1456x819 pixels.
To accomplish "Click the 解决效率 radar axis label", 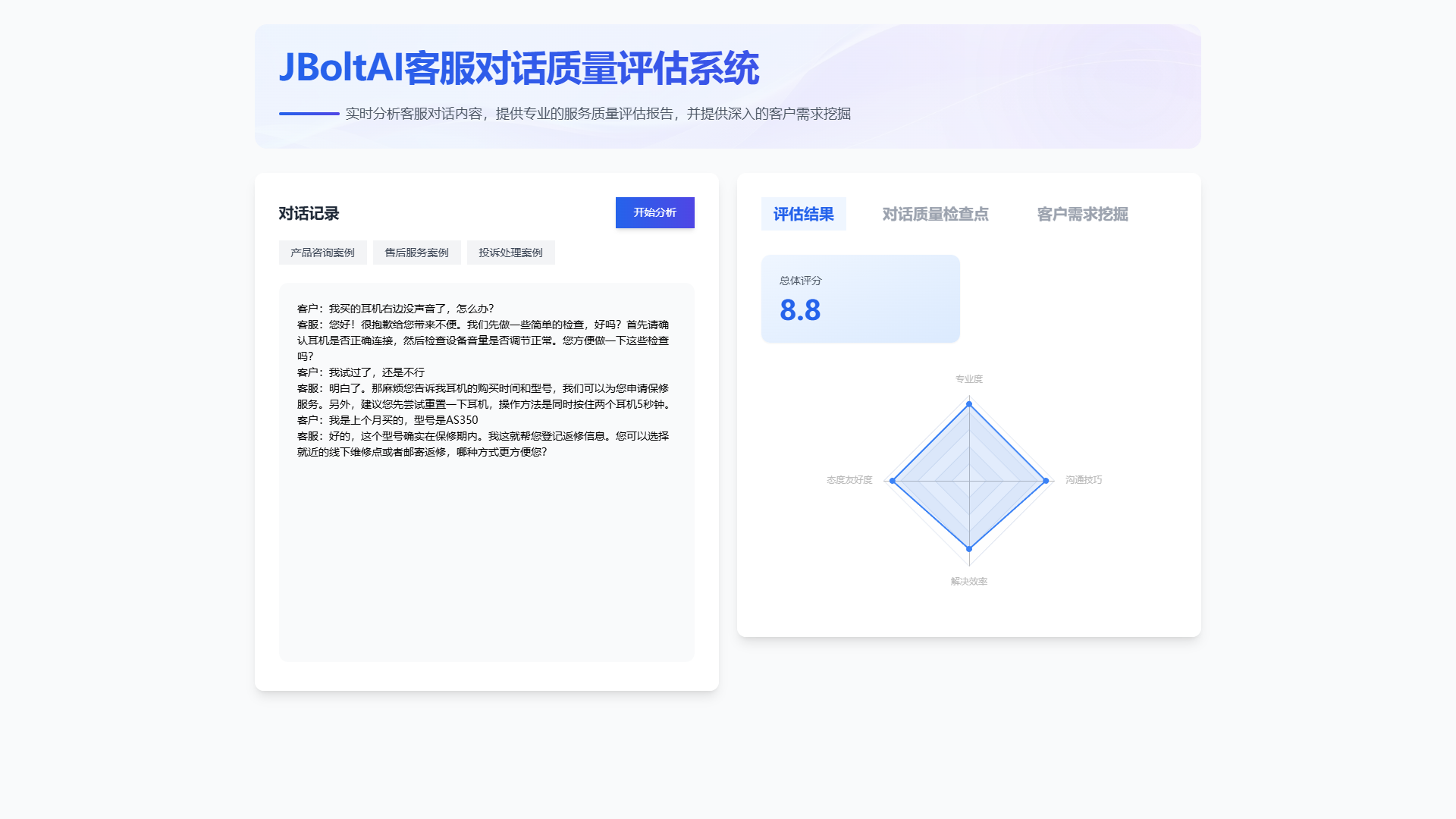I will 968,582.
